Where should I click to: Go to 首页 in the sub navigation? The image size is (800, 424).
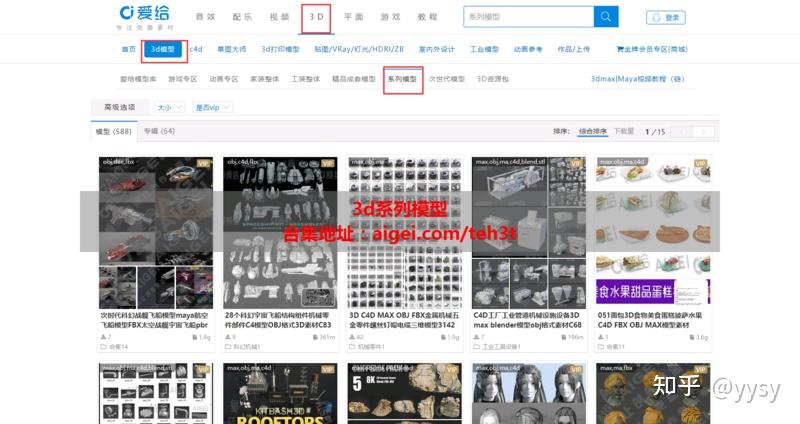(129, 49)
